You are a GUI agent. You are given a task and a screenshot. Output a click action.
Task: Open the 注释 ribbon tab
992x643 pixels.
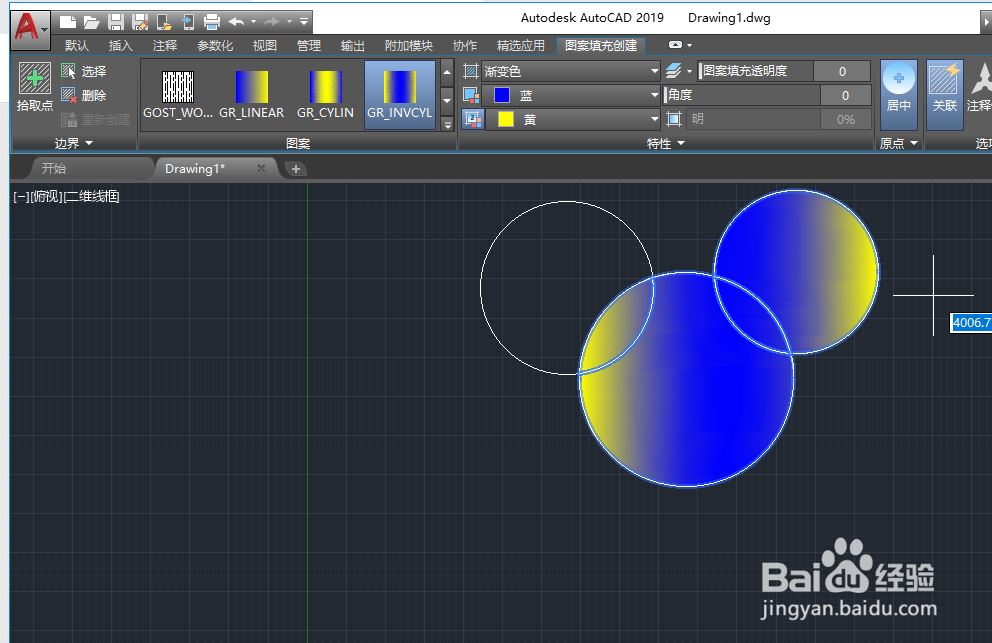[x=164, y=46]
